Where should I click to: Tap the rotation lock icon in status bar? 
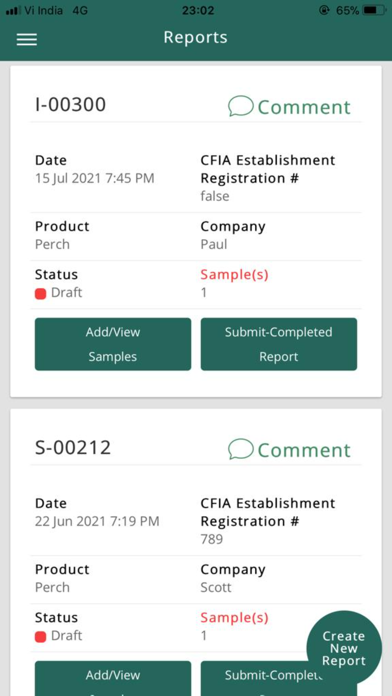click(325, 10)
